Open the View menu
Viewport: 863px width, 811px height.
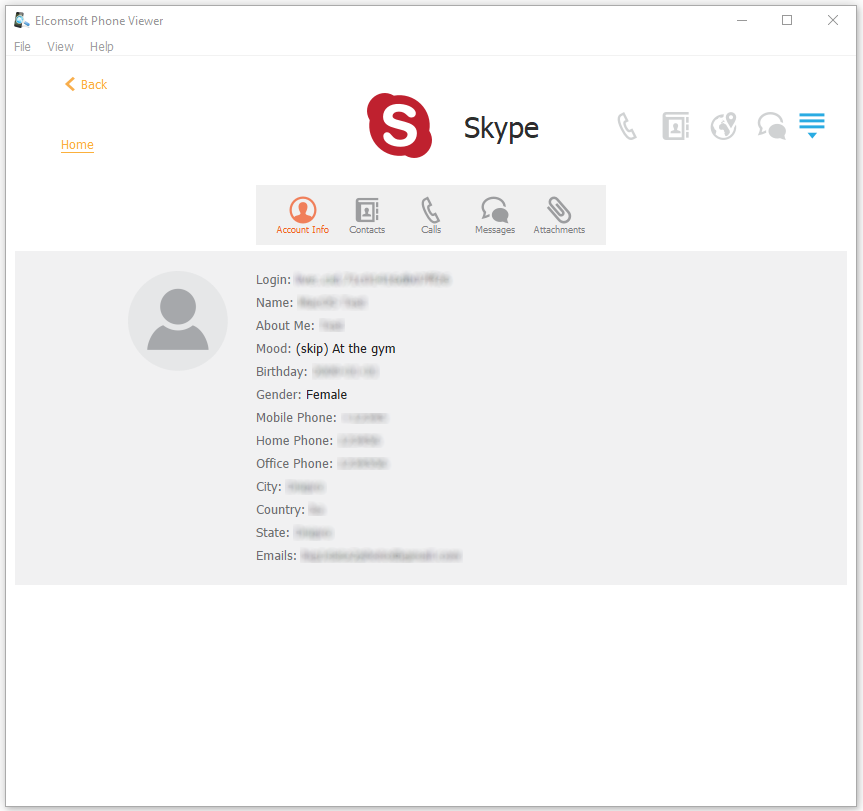60,47
